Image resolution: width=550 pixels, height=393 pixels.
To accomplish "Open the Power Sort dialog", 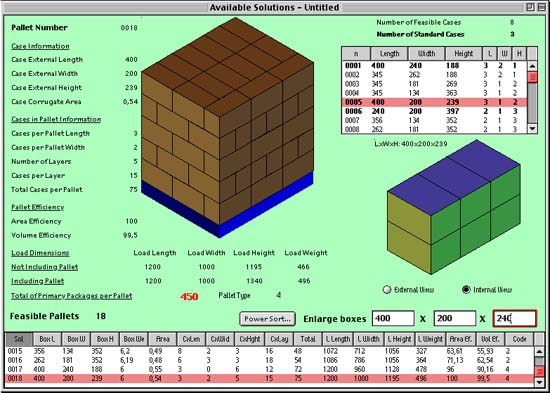I will (x=267, y=319).
